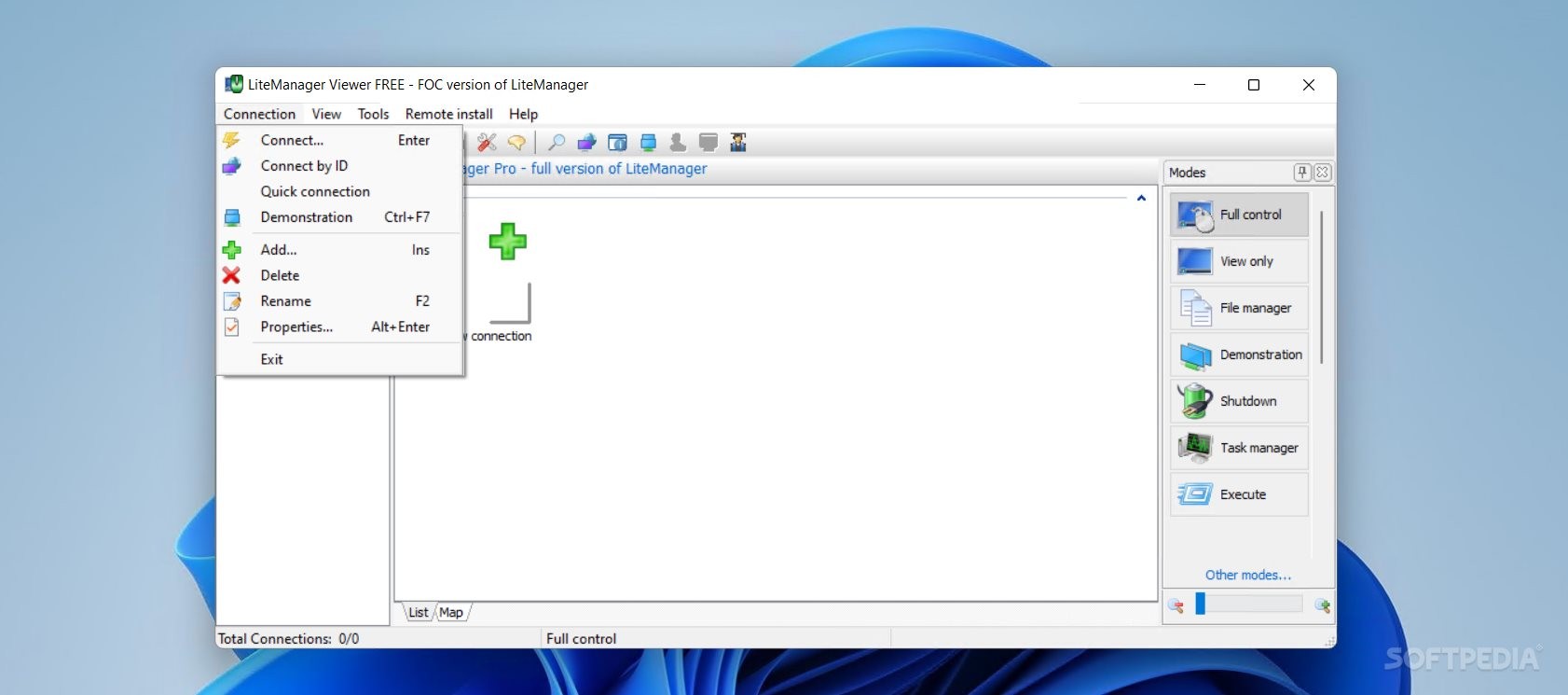
Task: Click the window with info badge toolbar icon
Action: (617, 143)
